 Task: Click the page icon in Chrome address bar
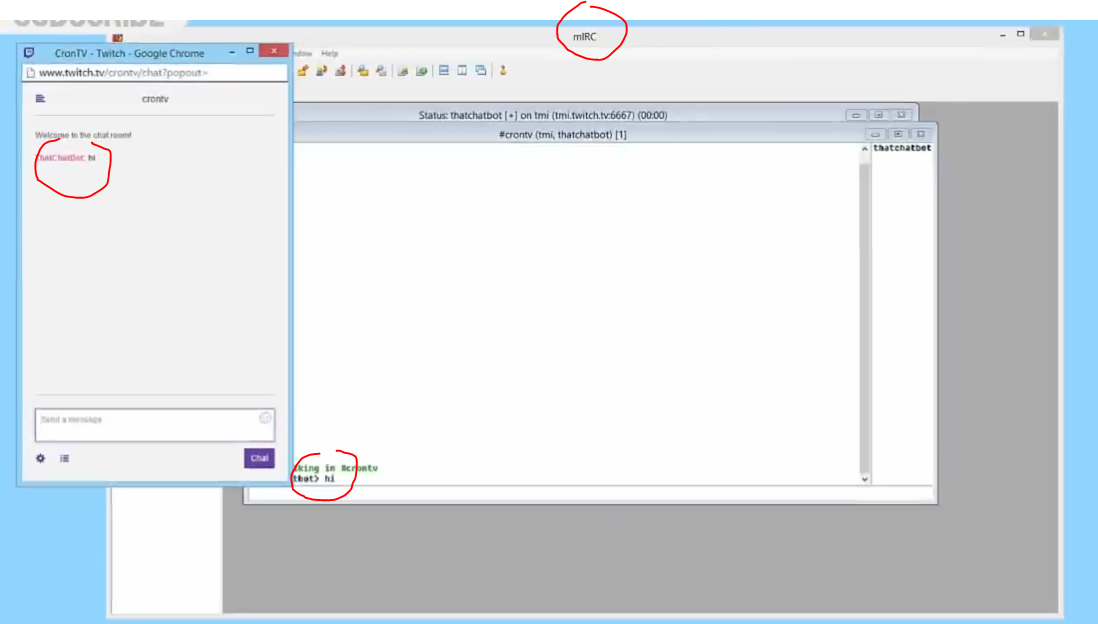[x=30, y=72]
